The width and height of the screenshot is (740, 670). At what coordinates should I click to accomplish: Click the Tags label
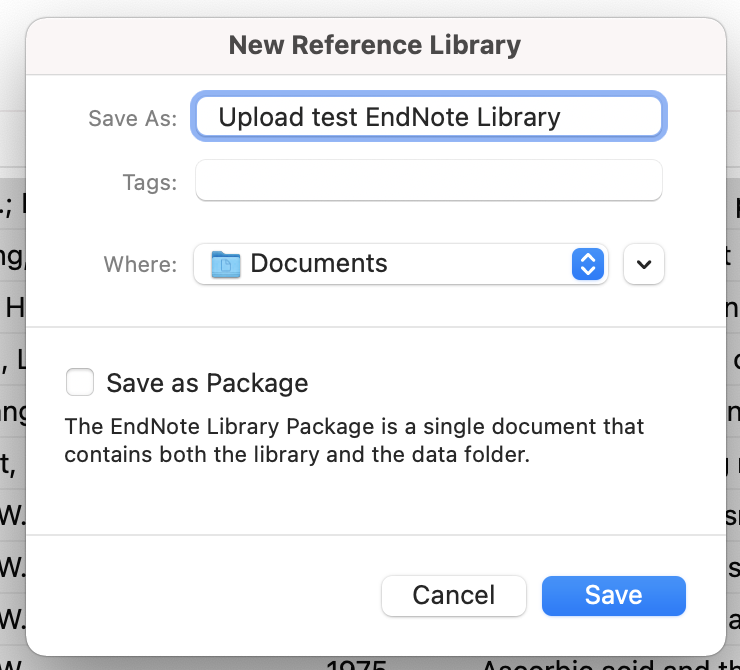pyautogui.click(x=149, y=182)
